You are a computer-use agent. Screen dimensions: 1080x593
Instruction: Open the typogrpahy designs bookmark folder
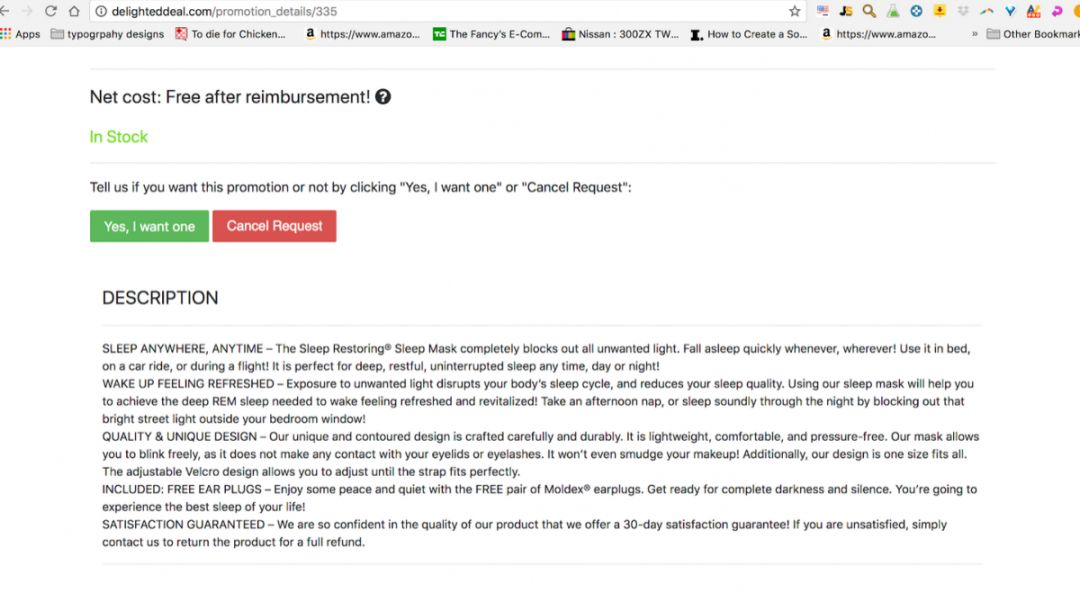pos(107,34)
